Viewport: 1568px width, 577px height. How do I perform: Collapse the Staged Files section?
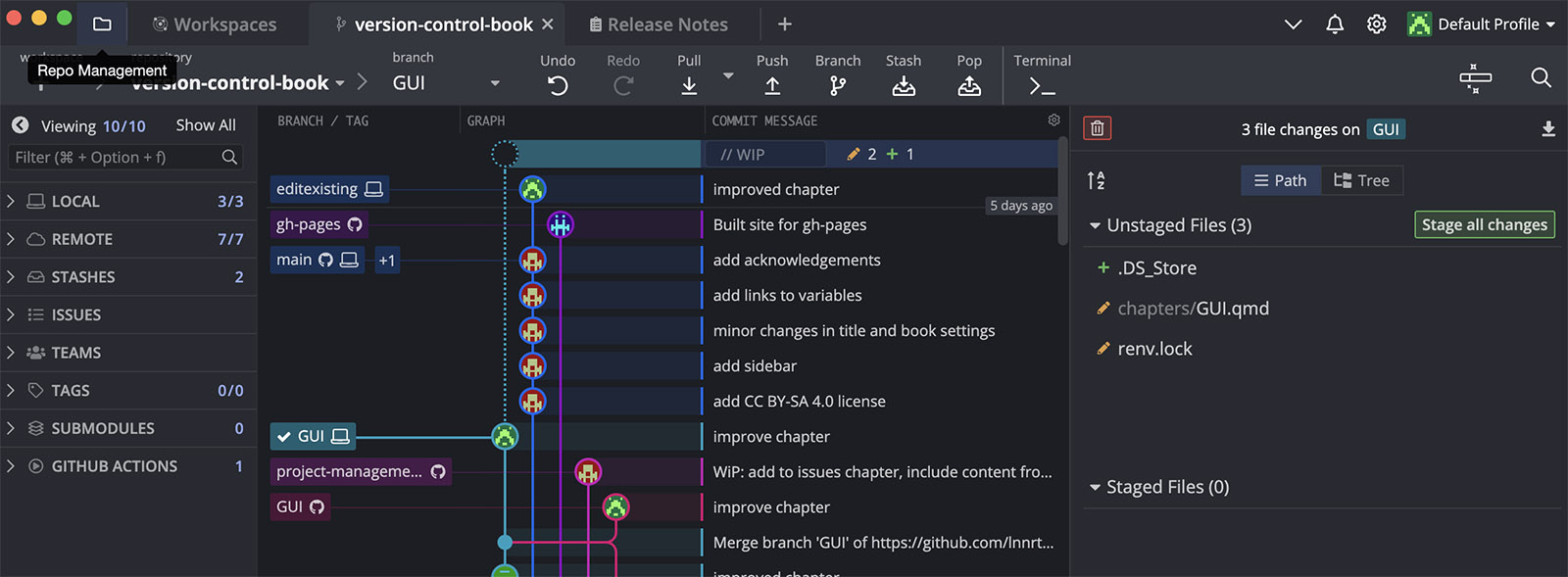tap(1095, 487)
